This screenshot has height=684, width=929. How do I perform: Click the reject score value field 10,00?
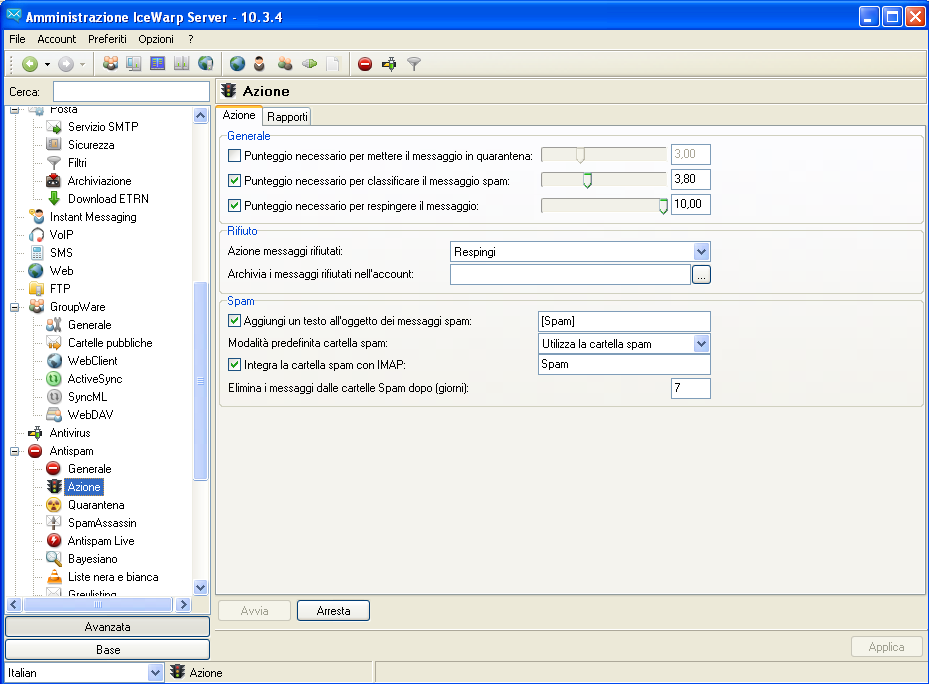pos(691,204)
